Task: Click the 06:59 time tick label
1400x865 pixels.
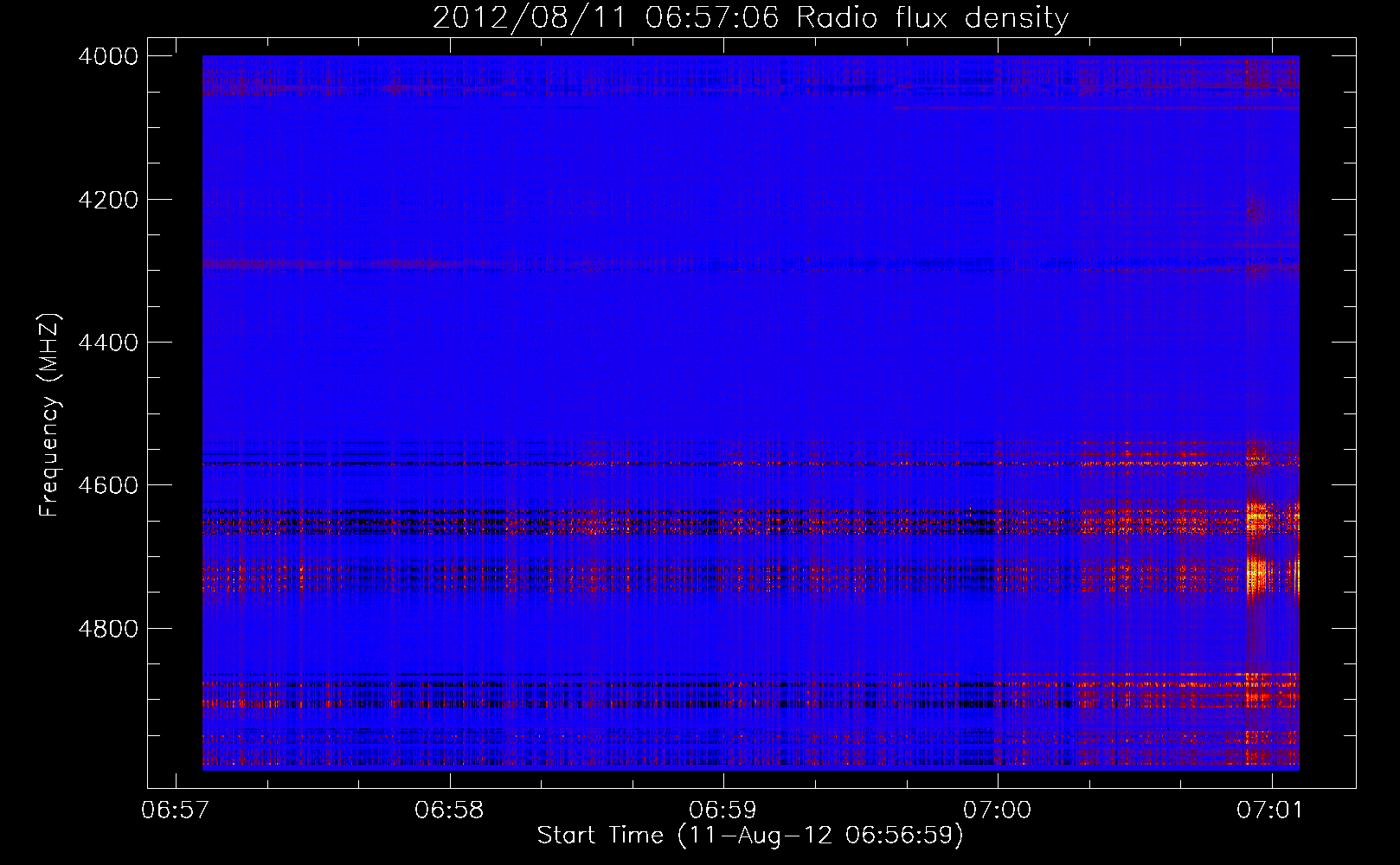Action: pyautogui.click(x=722, y=811)
